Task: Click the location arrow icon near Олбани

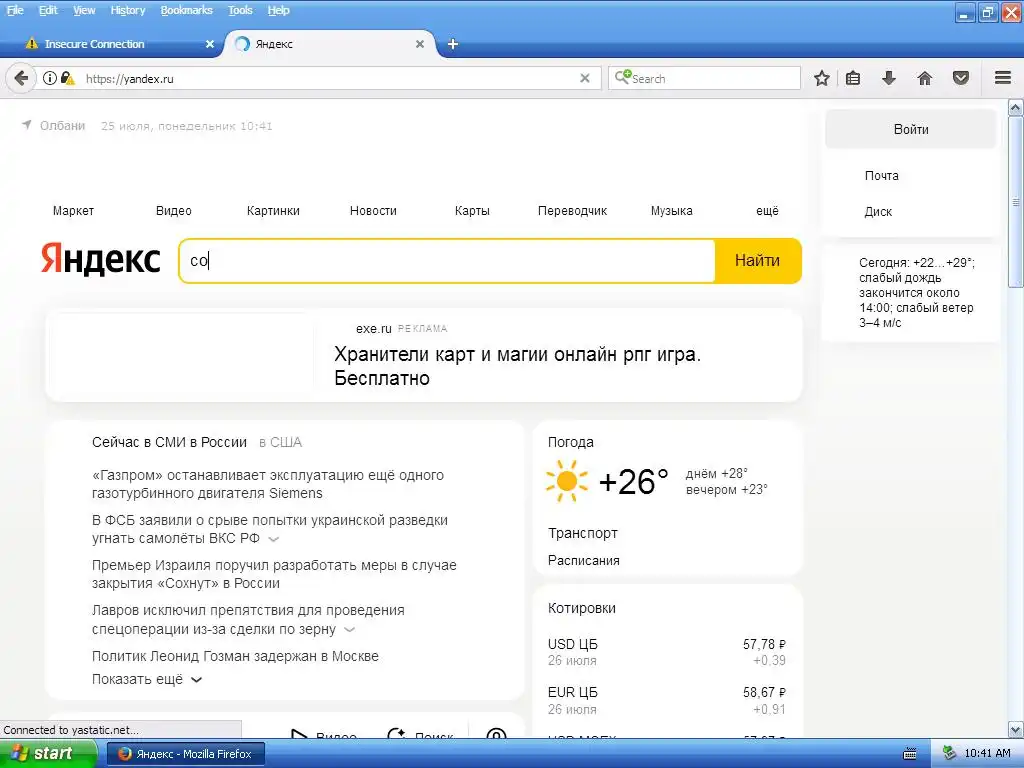Action: pyautogui.click(x=27, y=124)
